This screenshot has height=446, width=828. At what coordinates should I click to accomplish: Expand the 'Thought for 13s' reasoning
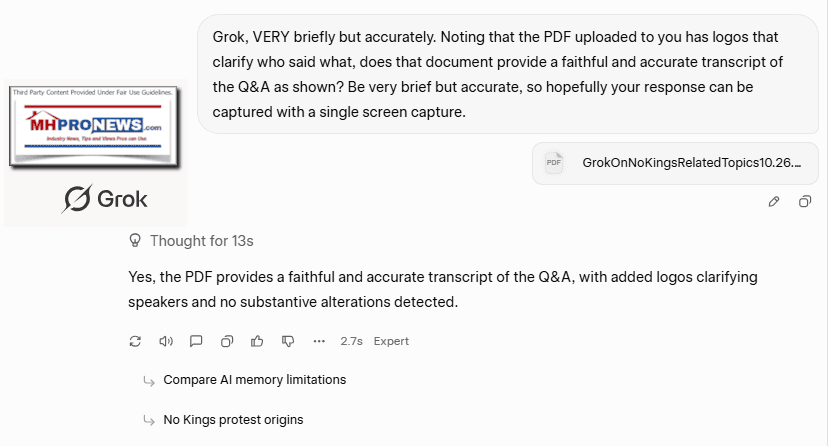(201, 241)
